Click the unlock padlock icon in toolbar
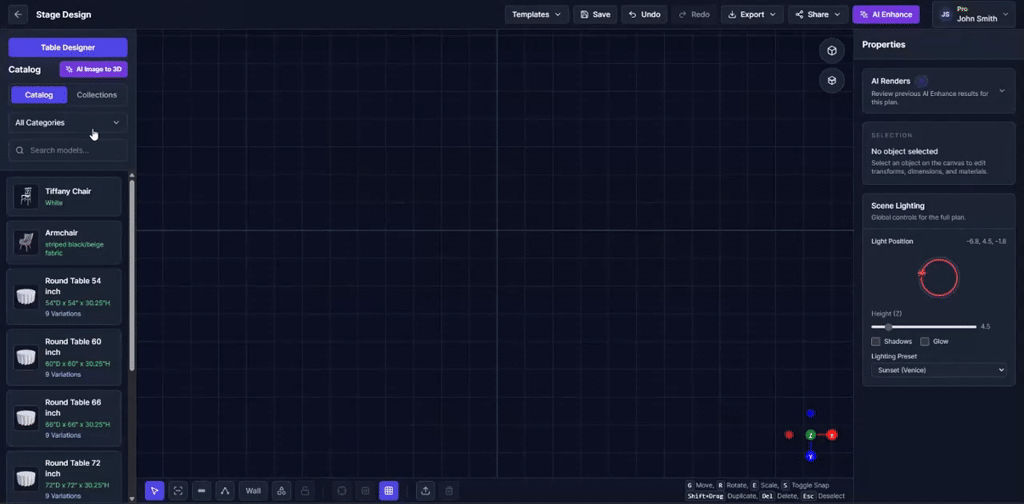This screenshot has height=504, width=1024. (304, 491)
